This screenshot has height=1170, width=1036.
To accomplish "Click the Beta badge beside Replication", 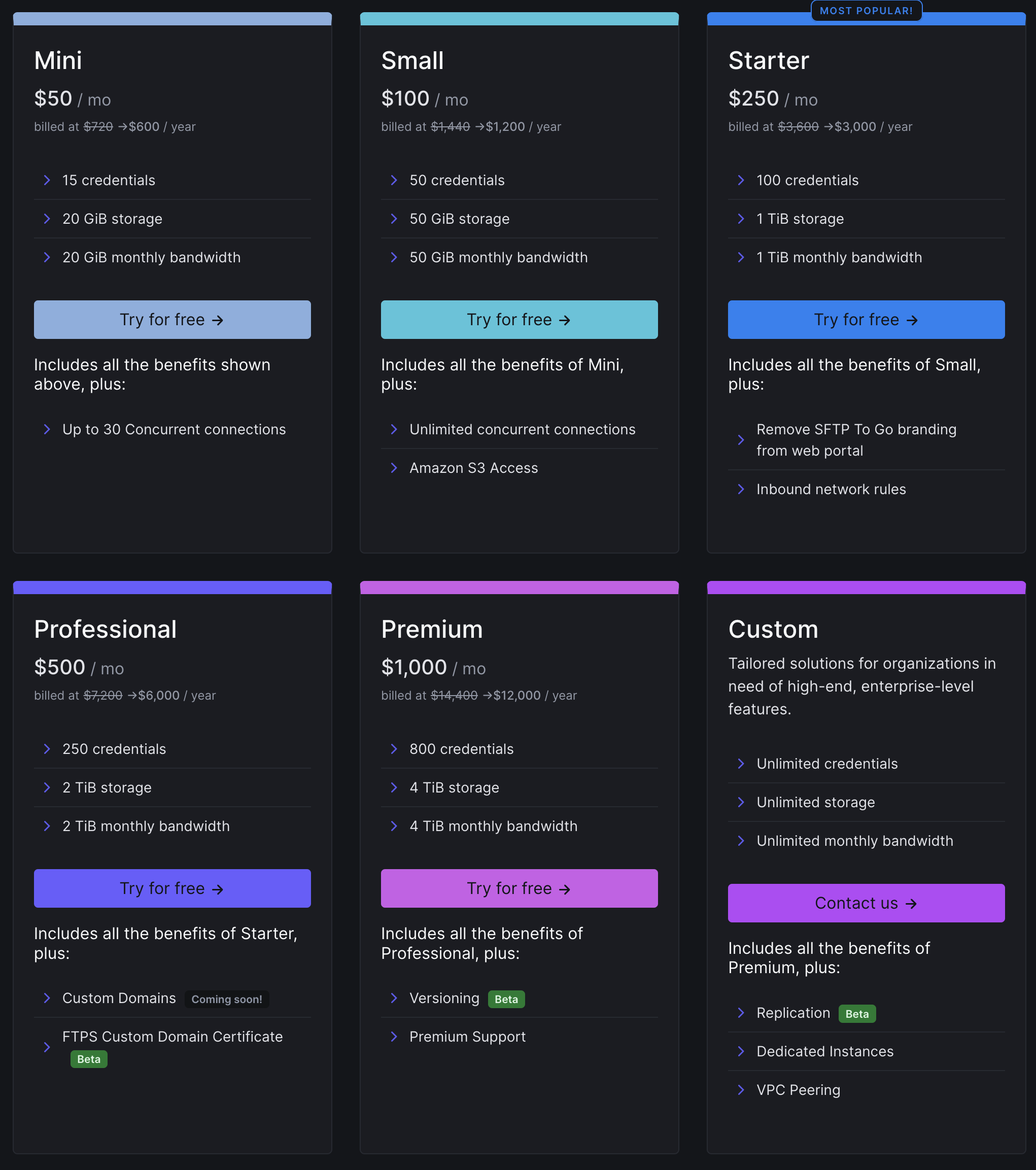I will (857, 1014).
